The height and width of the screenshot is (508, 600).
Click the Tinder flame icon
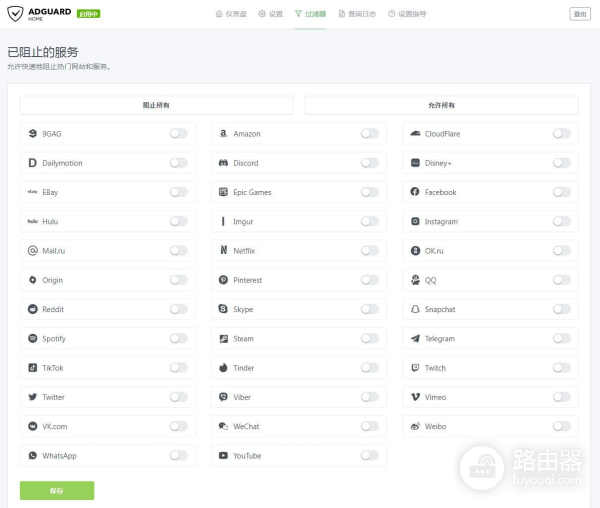pos(223,368)
